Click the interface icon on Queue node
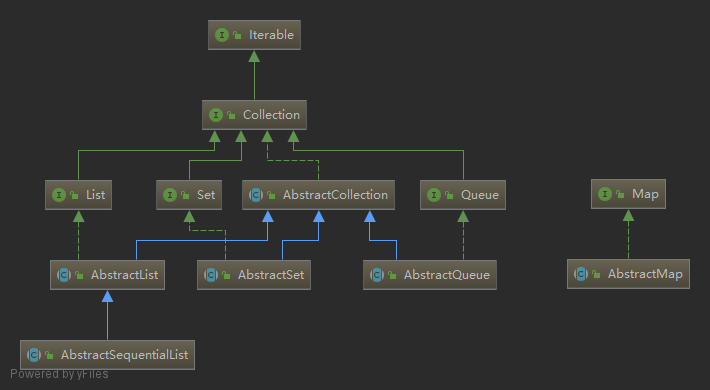 coord(434,195)
